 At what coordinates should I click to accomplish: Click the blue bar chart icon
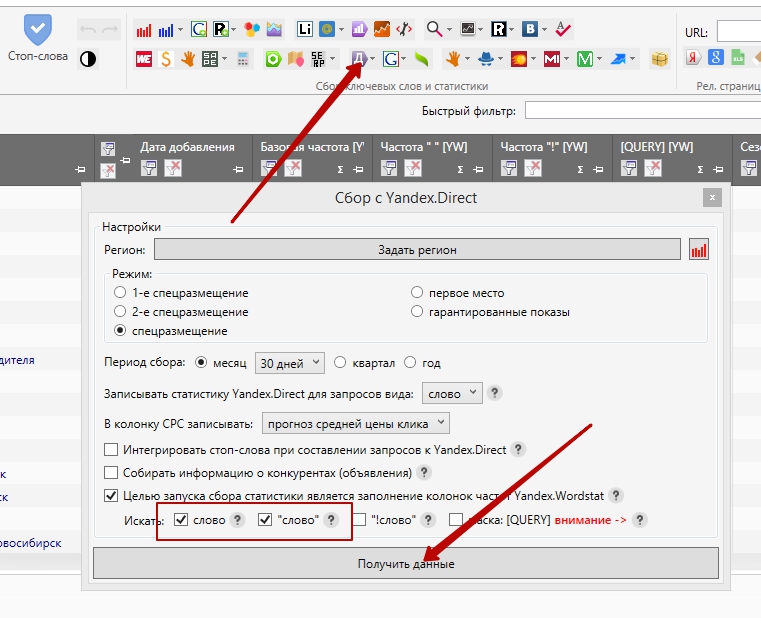tap(165, 30)
